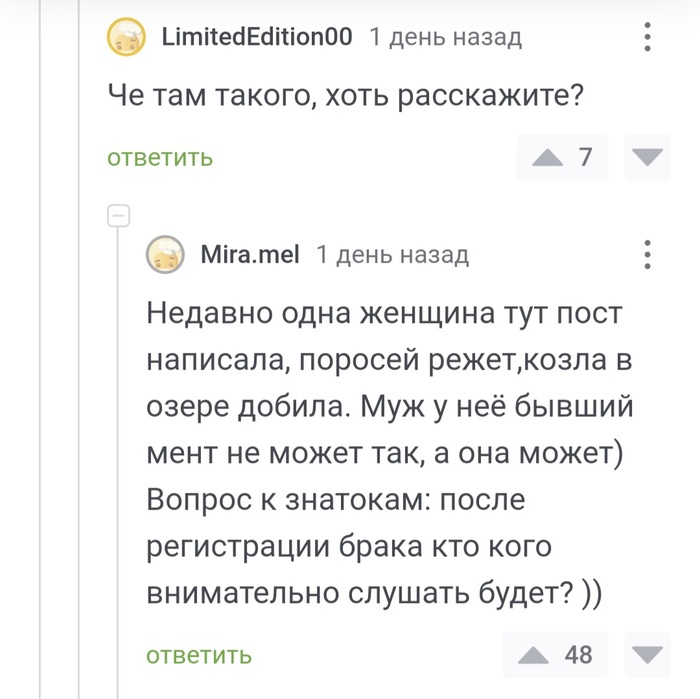Downvote LimitedEdition00's comment
Viewport: 700px width, 699px height.
[648, 158]
